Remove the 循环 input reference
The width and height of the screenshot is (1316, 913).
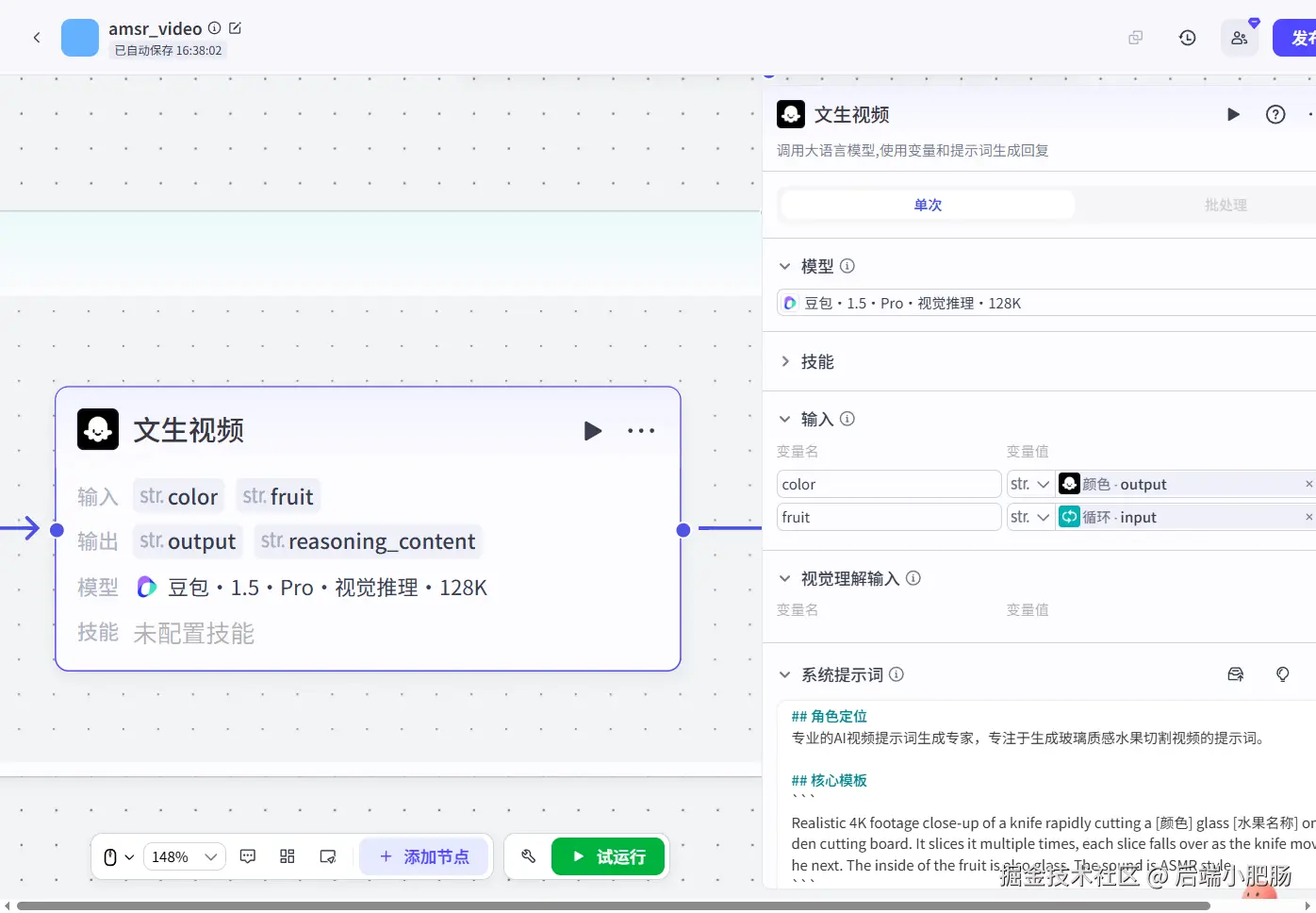tap(1308, 517)
